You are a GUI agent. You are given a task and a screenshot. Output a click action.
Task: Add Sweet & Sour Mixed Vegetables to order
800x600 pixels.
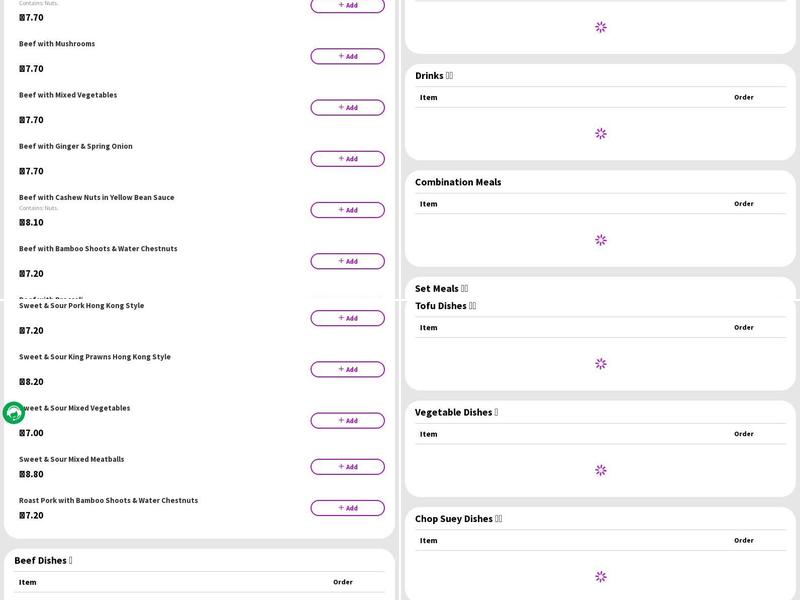tap(347, 421)
